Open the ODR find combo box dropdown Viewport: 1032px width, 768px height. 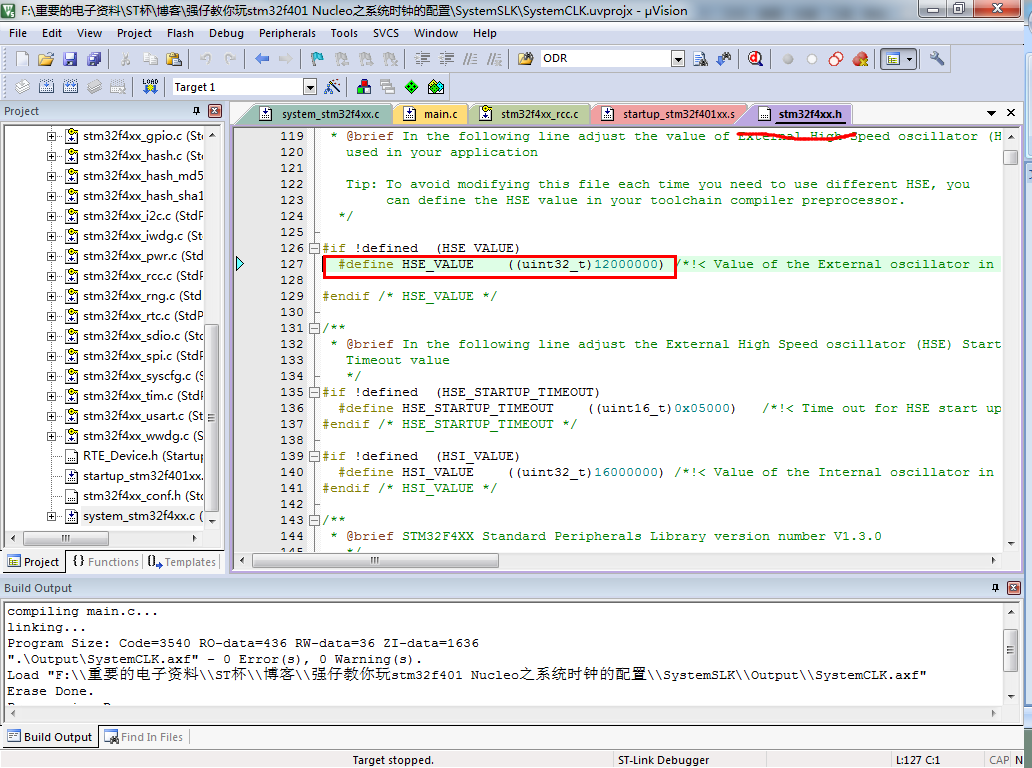click(678, 59)
